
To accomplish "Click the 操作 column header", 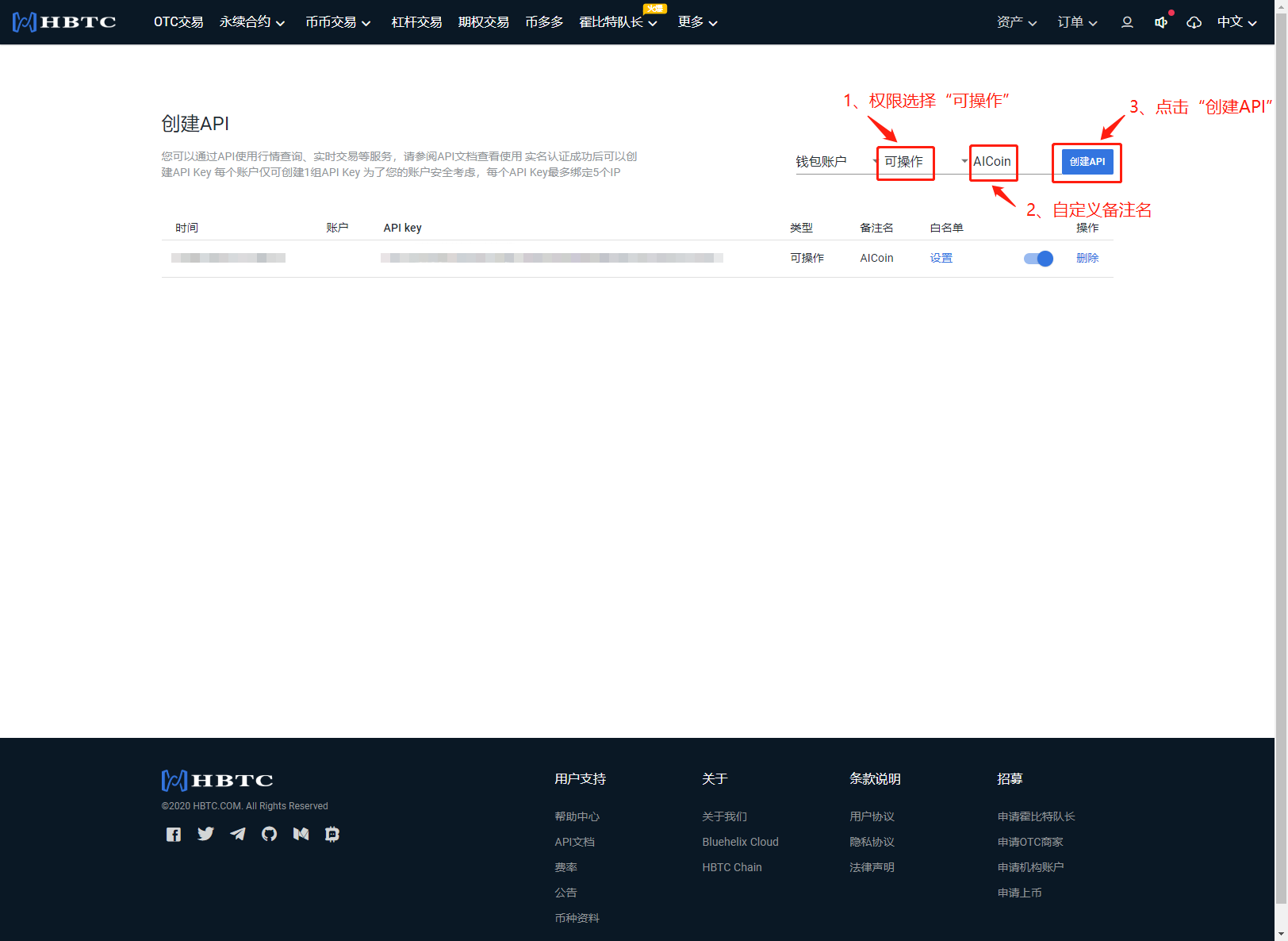I will 1087,228.
